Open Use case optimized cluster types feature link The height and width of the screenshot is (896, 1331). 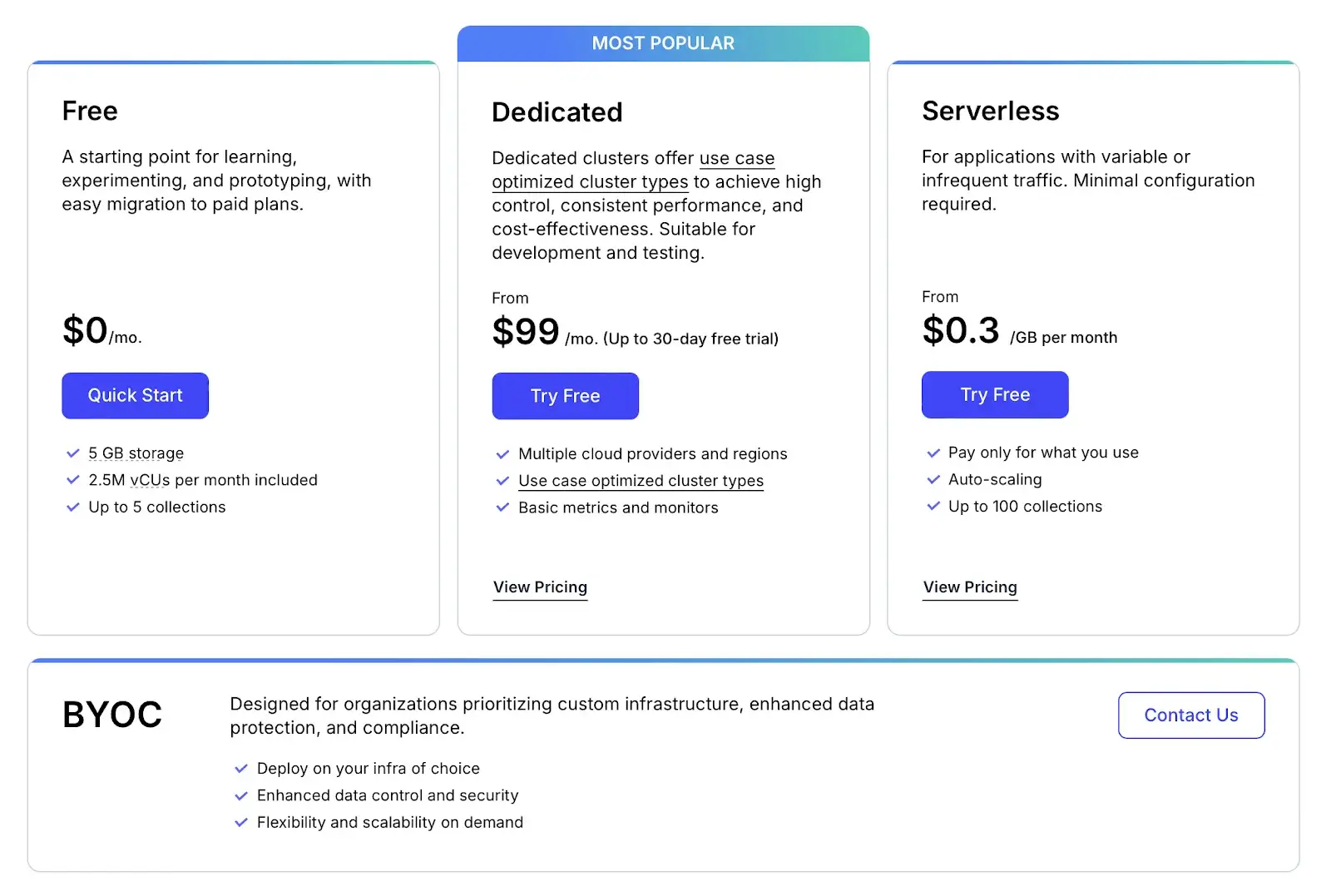(x=641, y=481)
